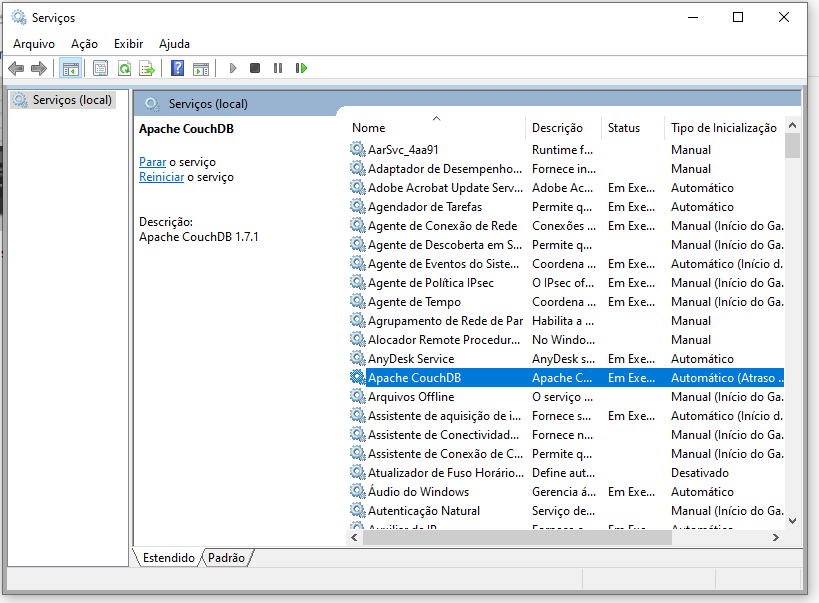This screenshot has height=603, width=819.
Task: Restart the service using toolbar restart icon
Action: coord(301,68)
